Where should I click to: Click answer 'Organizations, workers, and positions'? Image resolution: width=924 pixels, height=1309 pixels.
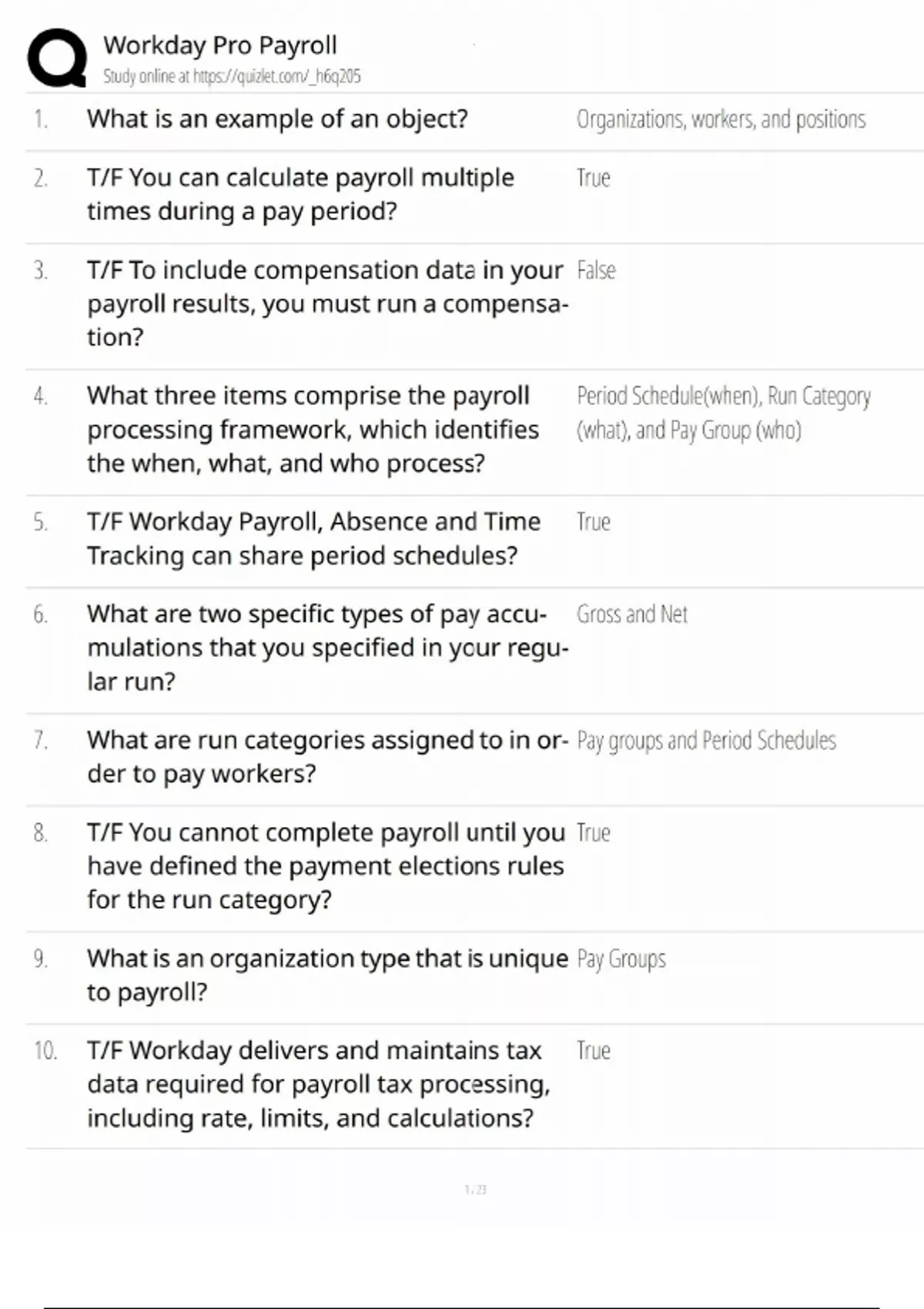(x=721, y=119)
